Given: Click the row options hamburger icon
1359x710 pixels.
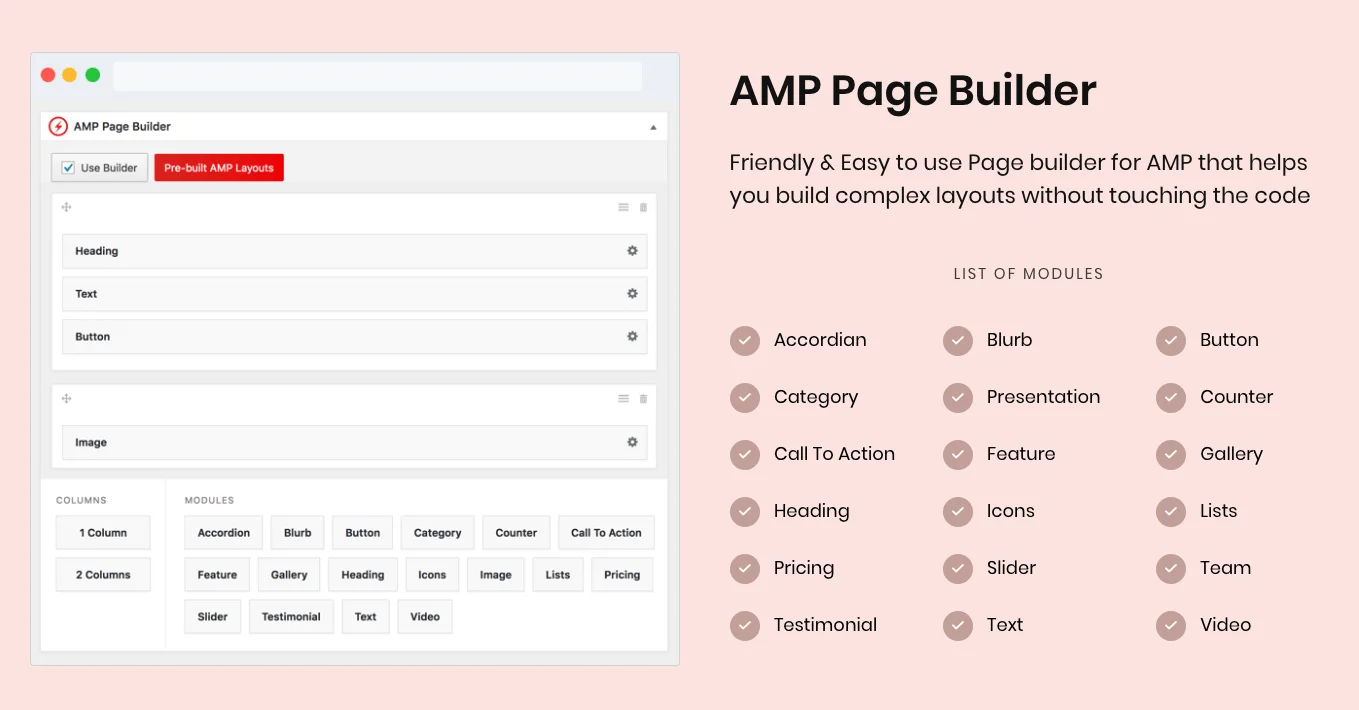Looking at the screenshot, I should point(622,207).
